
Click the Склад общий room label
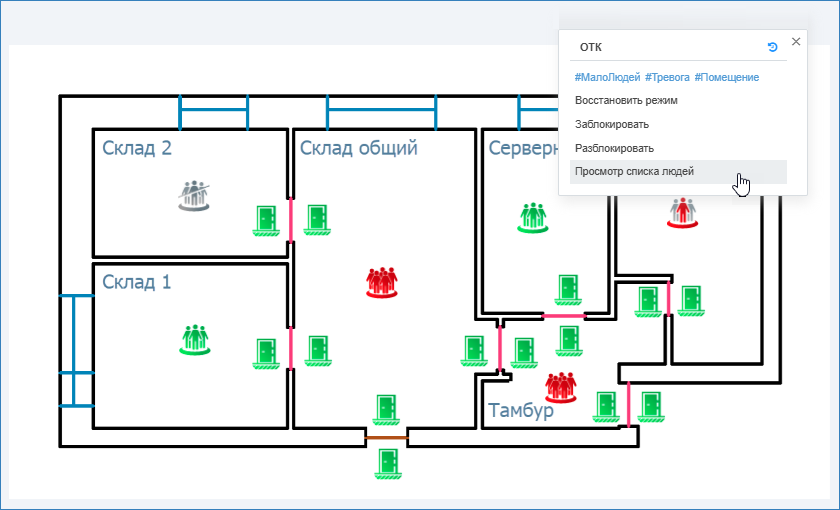point(359,149)
